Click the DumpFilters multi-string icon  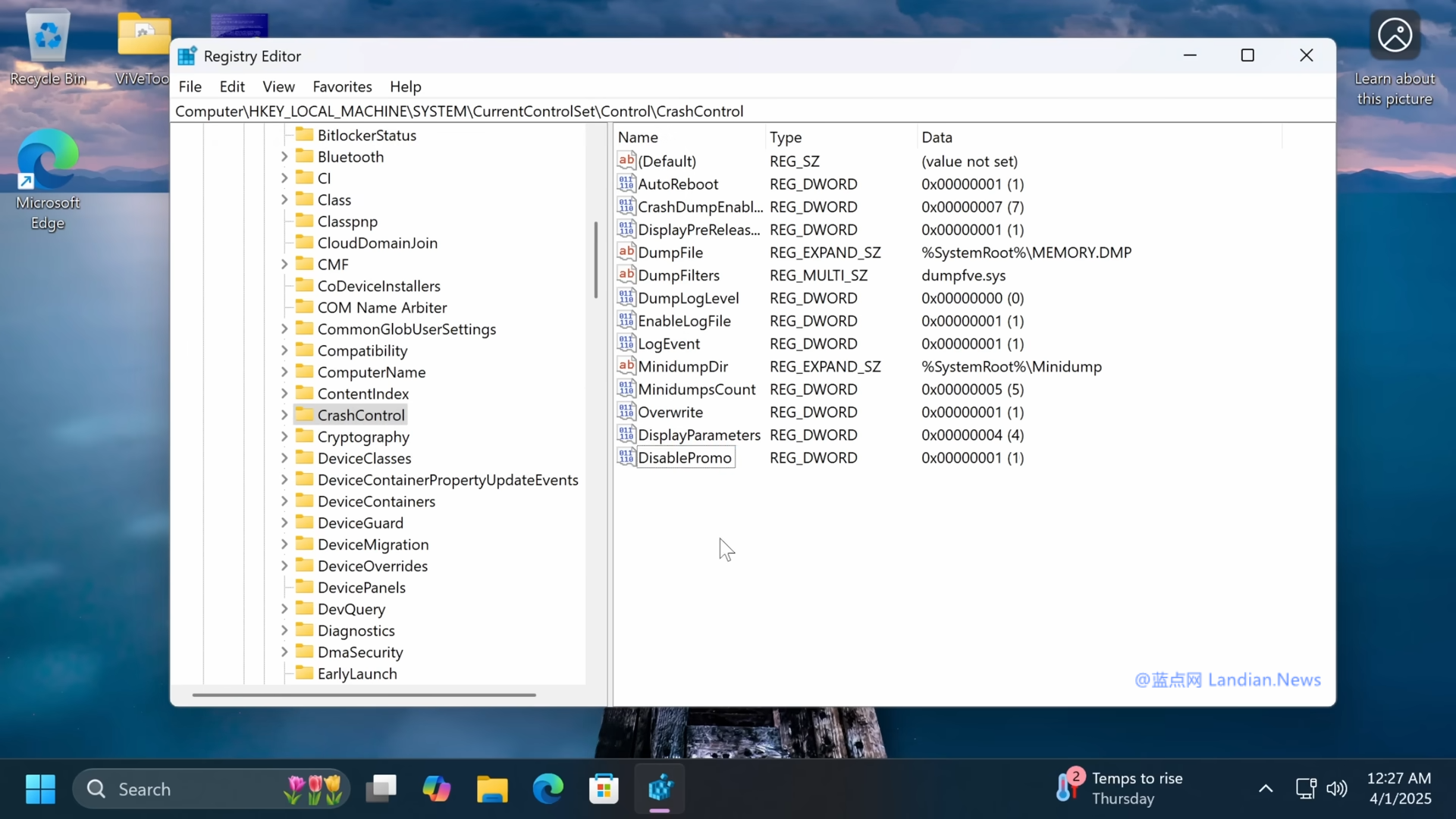(x=626, y=275)
